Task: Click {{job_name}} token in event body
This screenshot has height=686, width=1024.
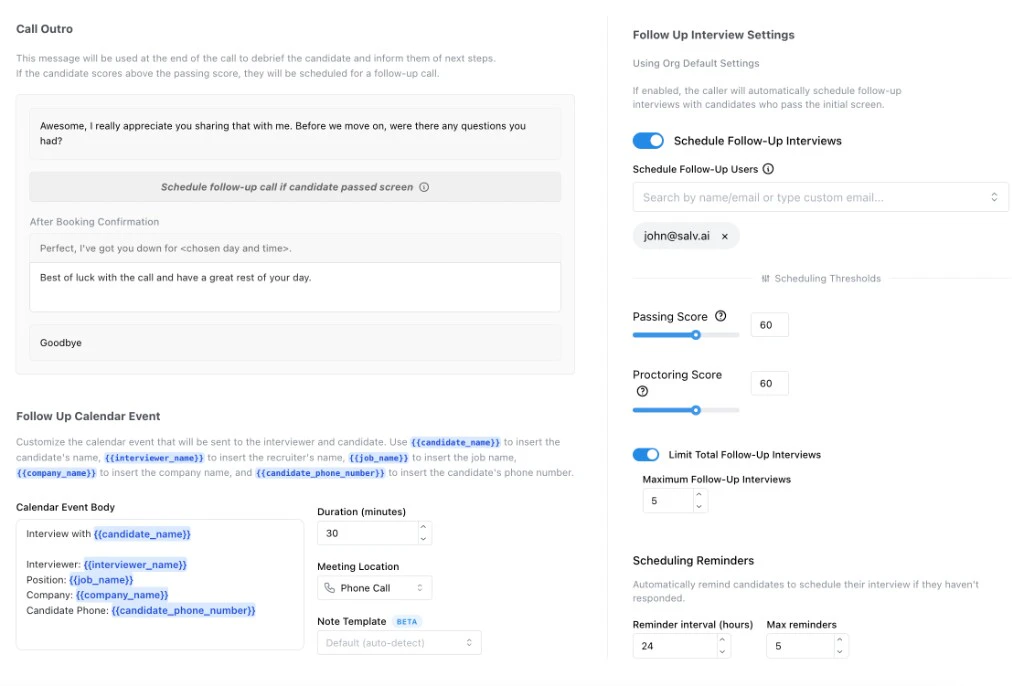Action: (x=101, y=580)
